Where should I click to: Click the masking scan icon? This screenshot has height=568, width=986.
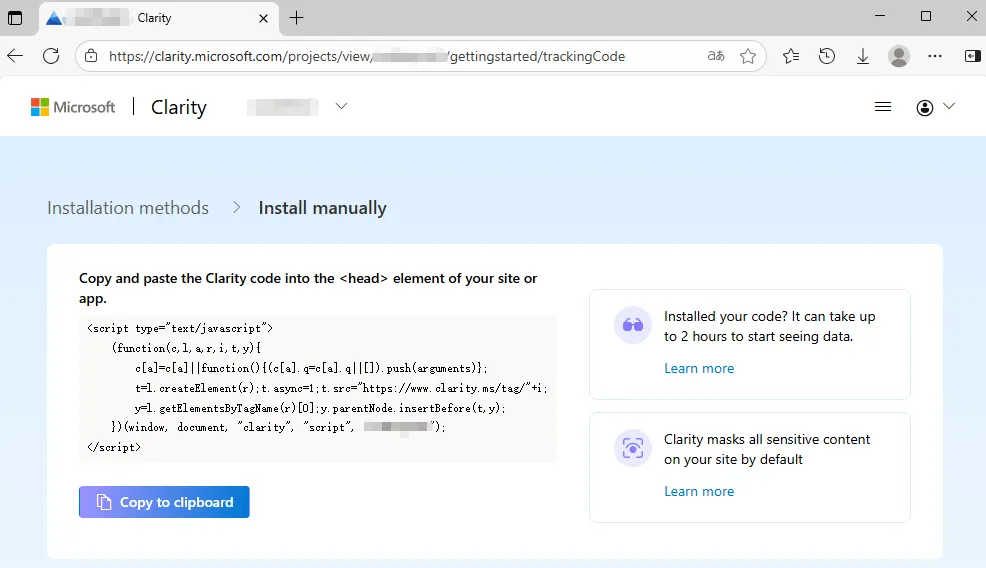[x=632, y=448]
